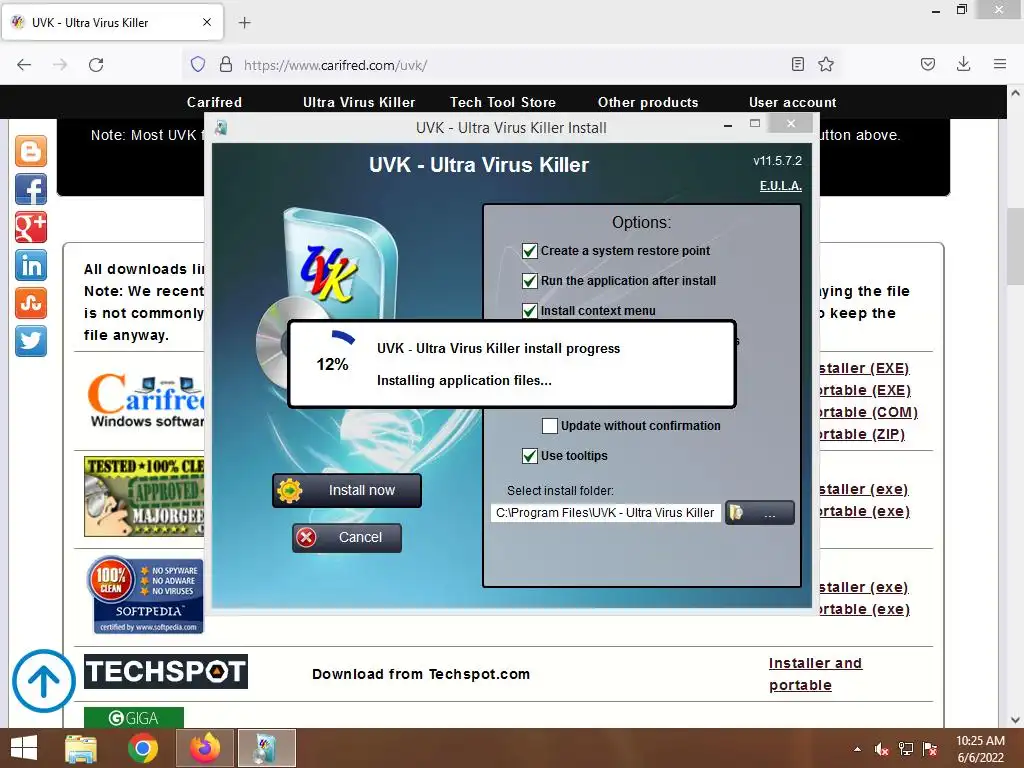Open the Firefox downloads panel
1024x768 pixels.
point(963,64)
